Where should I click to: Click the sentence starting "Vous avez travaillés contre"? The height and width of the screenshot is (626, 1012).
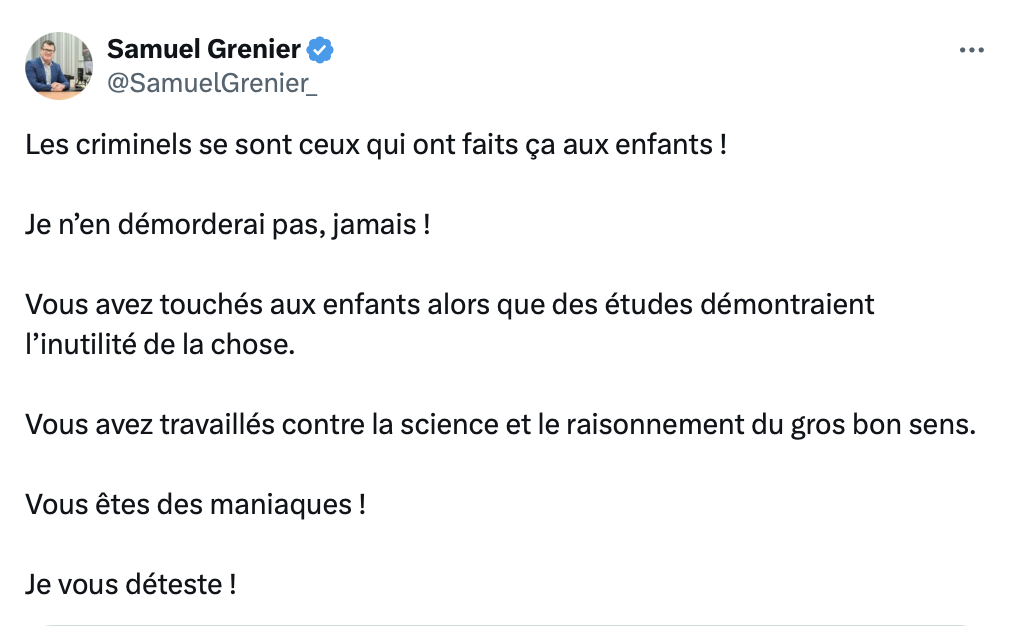[x=500, y=425]
